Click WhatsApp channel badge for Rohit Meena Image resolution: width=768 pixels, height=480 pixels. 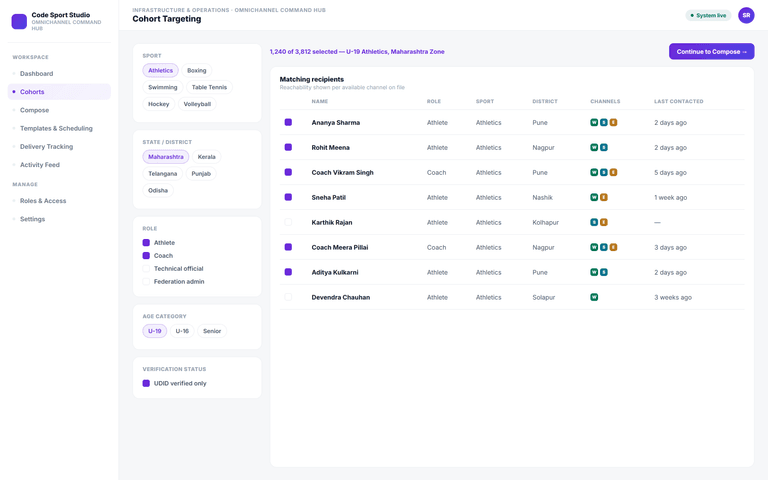[594, 147]
